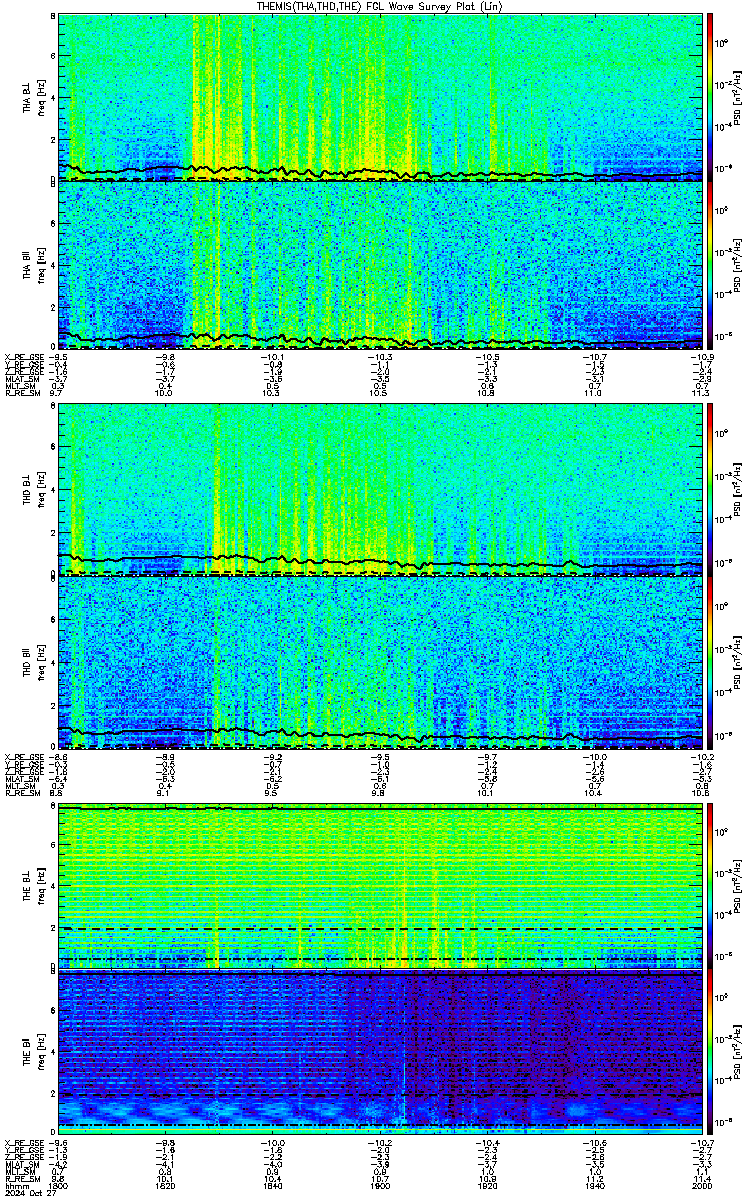This screenshot has height=1200, width=750.
Task: Select the THE B-perpendicular spectrogram panel
Action: click(x=381, y=886)
